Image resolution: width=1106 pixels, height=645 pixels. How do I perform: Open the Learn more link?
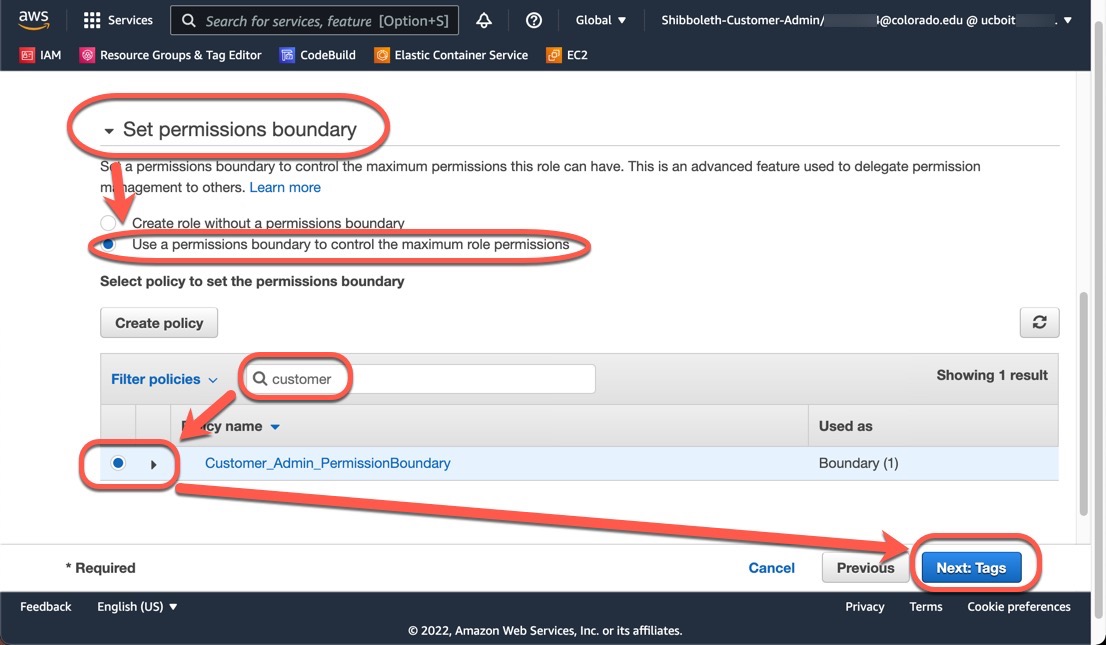tap(285, 187)
